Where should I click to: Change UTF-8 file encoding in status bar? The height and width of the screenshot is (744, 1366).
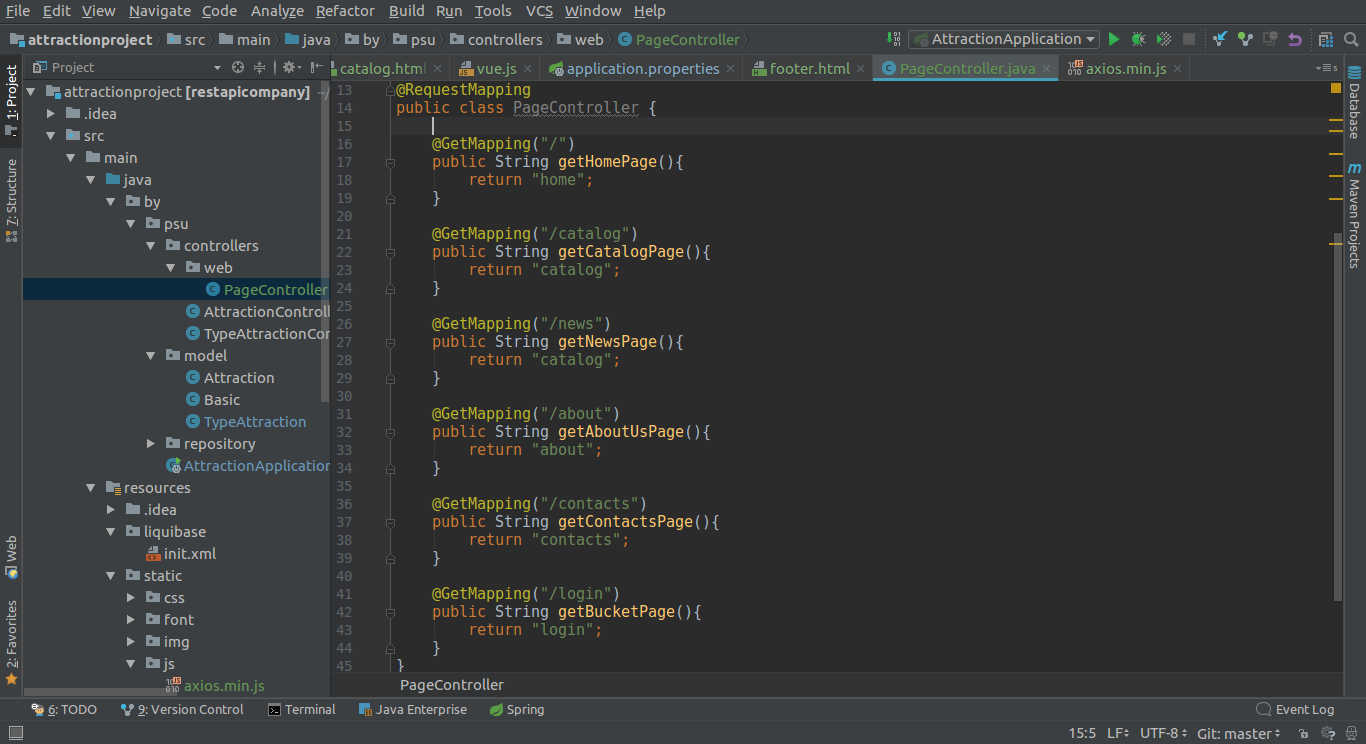coord(1164,734)
